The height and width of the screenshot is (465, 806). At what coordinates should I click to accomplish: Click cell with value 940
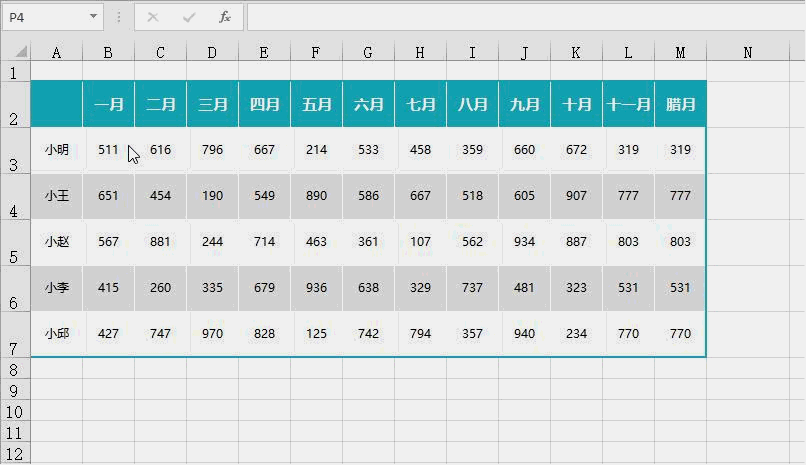524,334
